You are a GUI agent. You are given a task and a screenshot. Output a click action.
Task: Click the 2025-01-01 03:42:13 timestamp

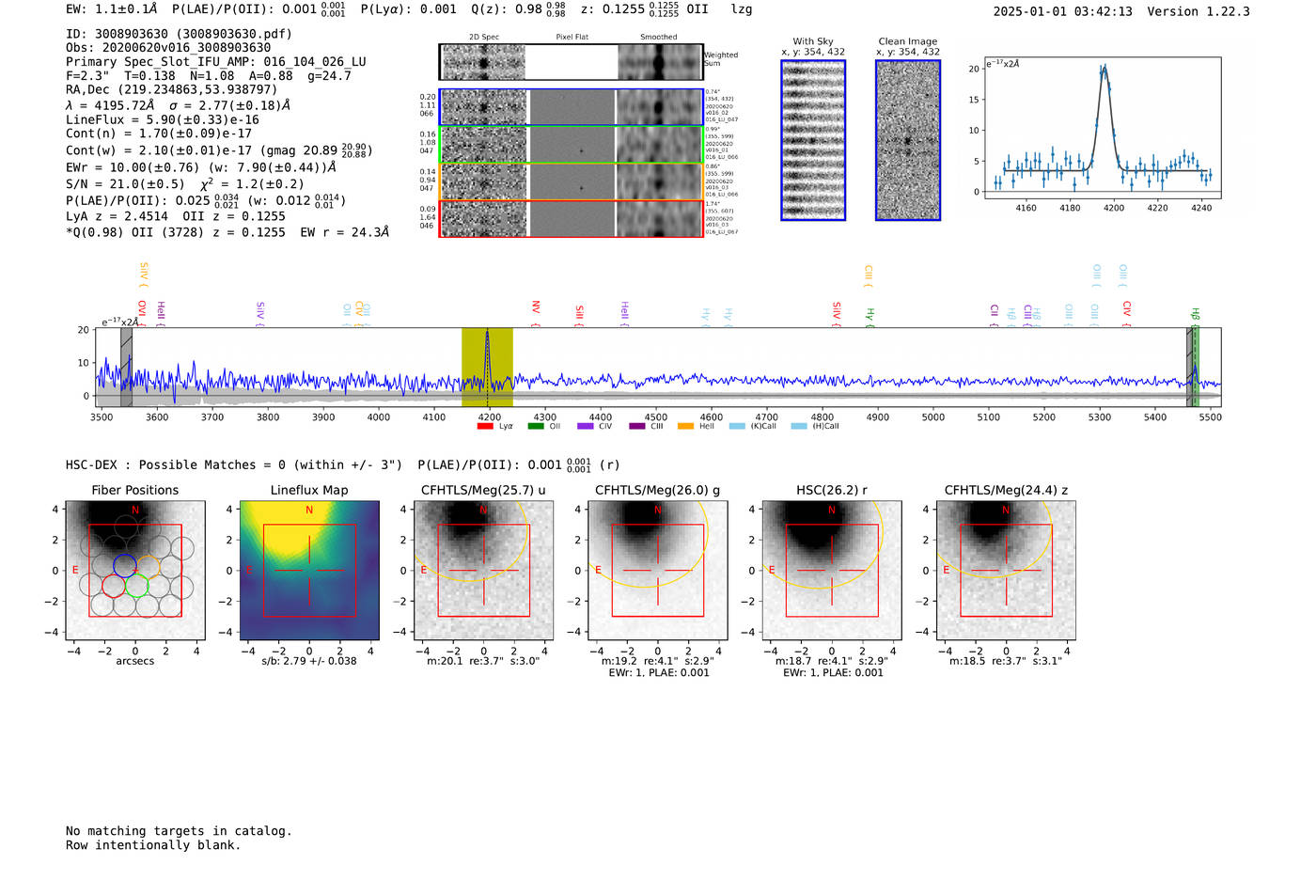[1062, 11]
